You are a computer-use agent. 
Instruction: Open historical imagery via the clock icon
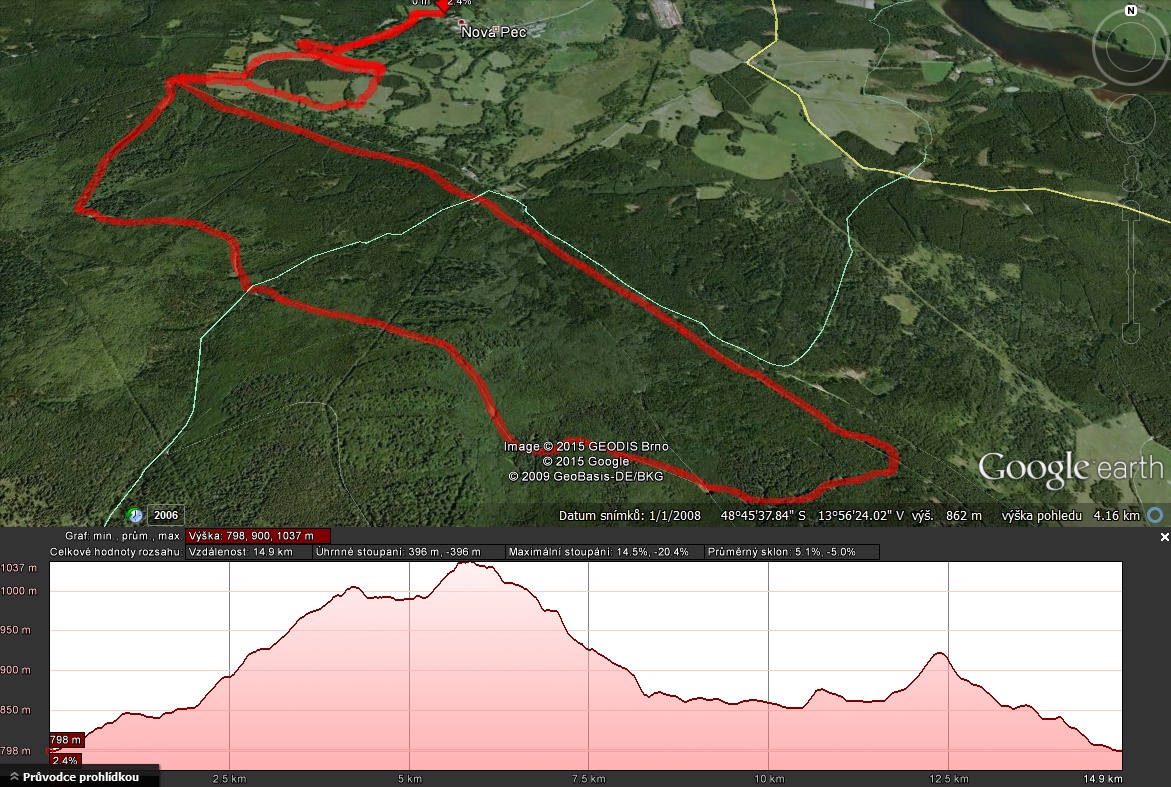click(x=135, y=515)
